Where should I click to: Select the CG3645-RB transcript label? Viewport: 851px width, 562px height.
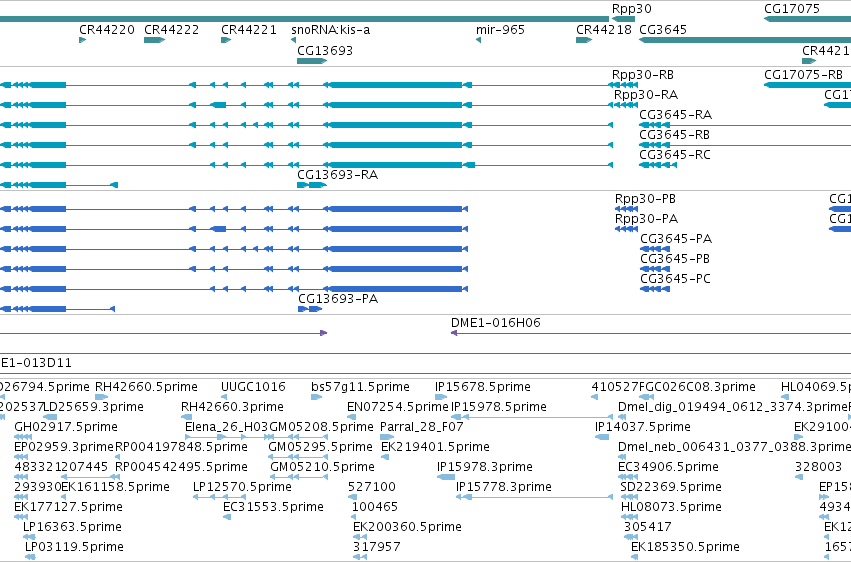(674, 135)
